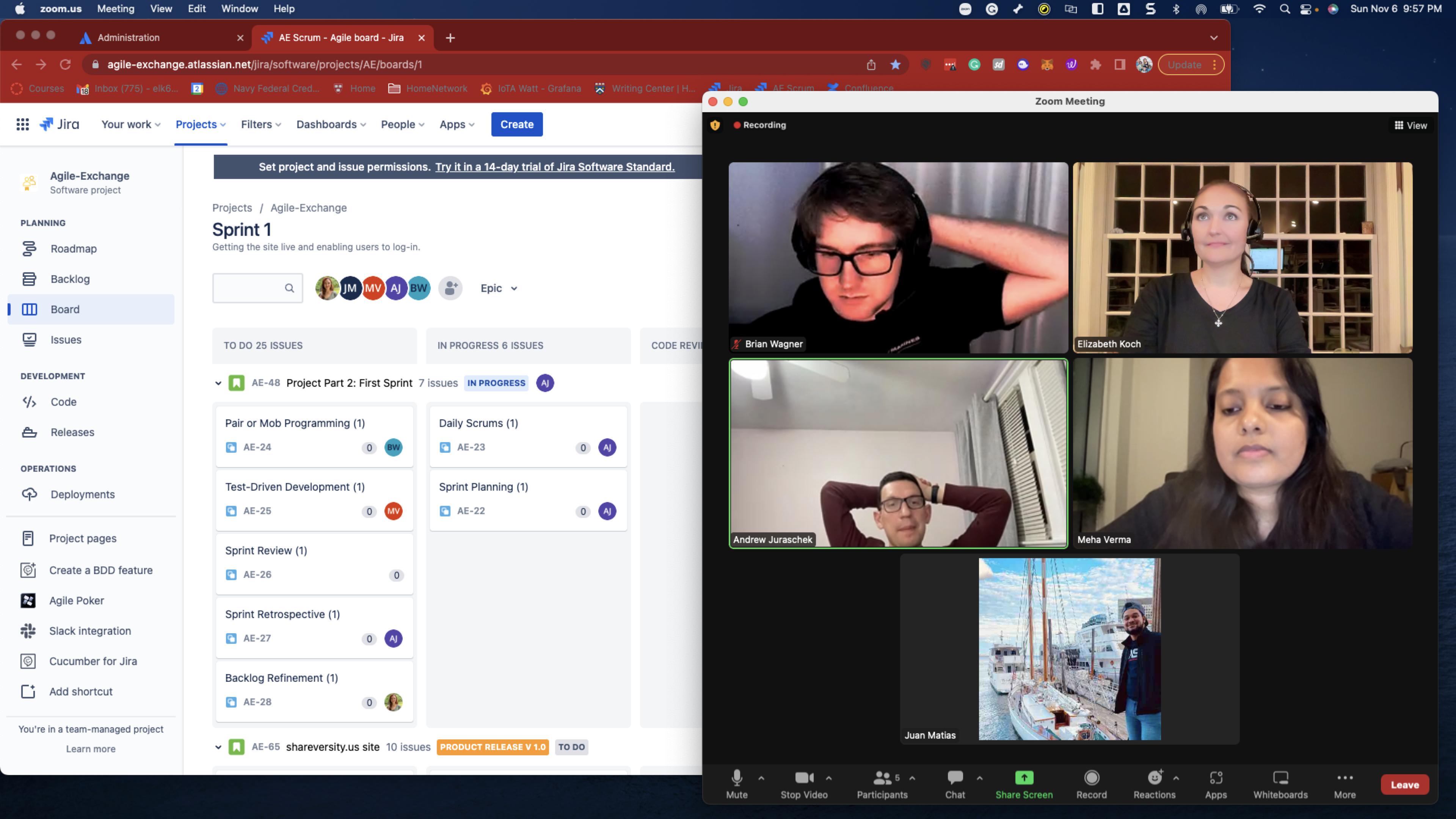
Task: Toggle Record in Zoom toolbar
Action: tap(1091, 784)
